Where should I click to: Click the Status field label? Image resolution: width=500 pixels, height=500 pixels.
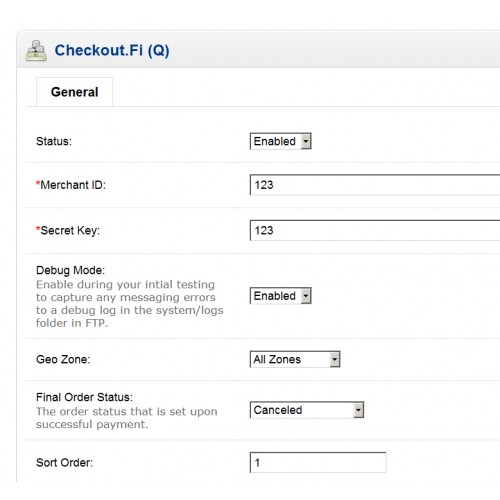coord(54,141)
